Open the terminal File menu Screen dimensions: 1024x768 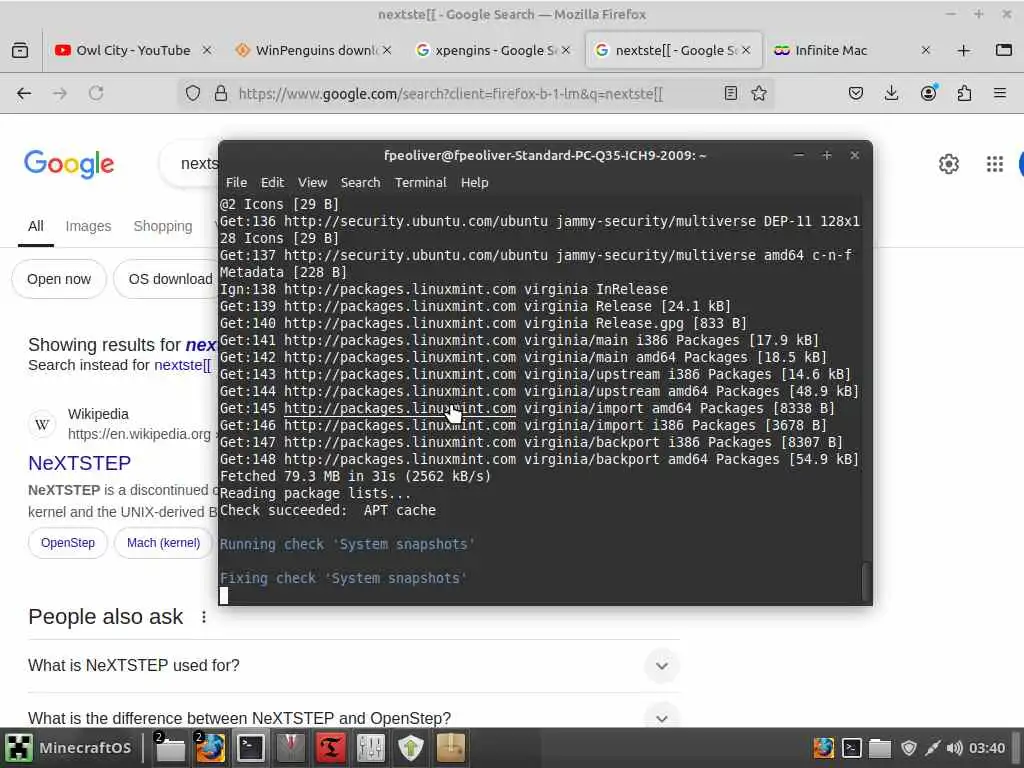[236, 183]
